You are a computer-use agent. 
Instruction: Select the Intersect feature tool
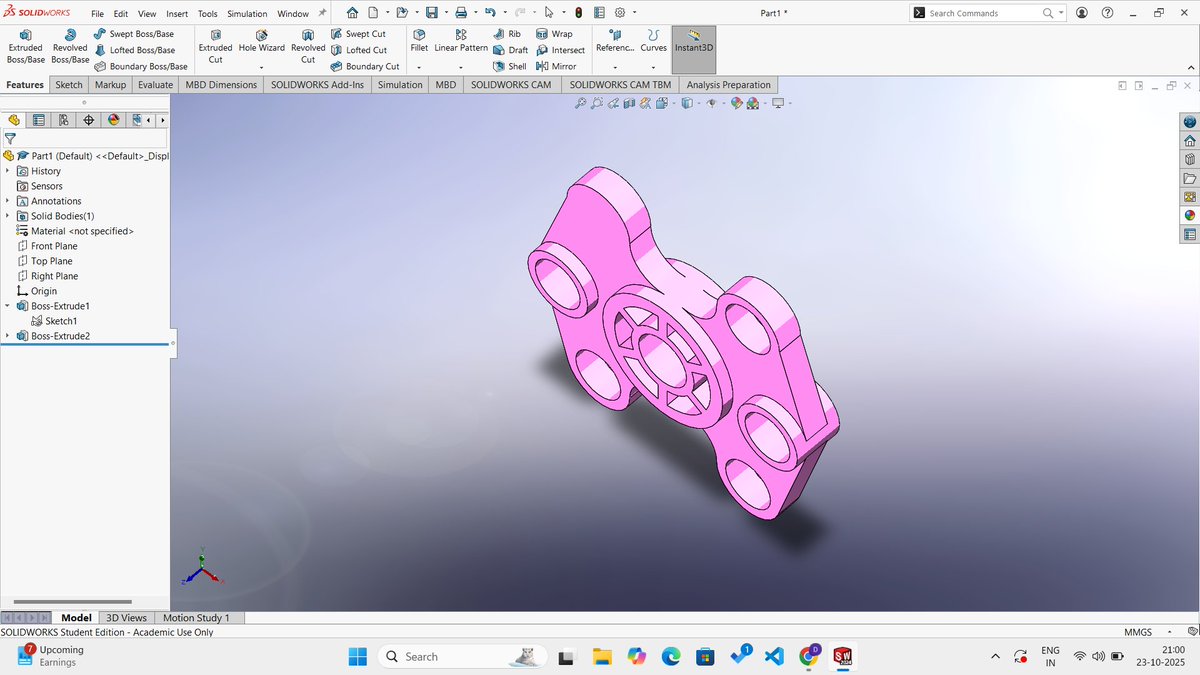(560, 50)
